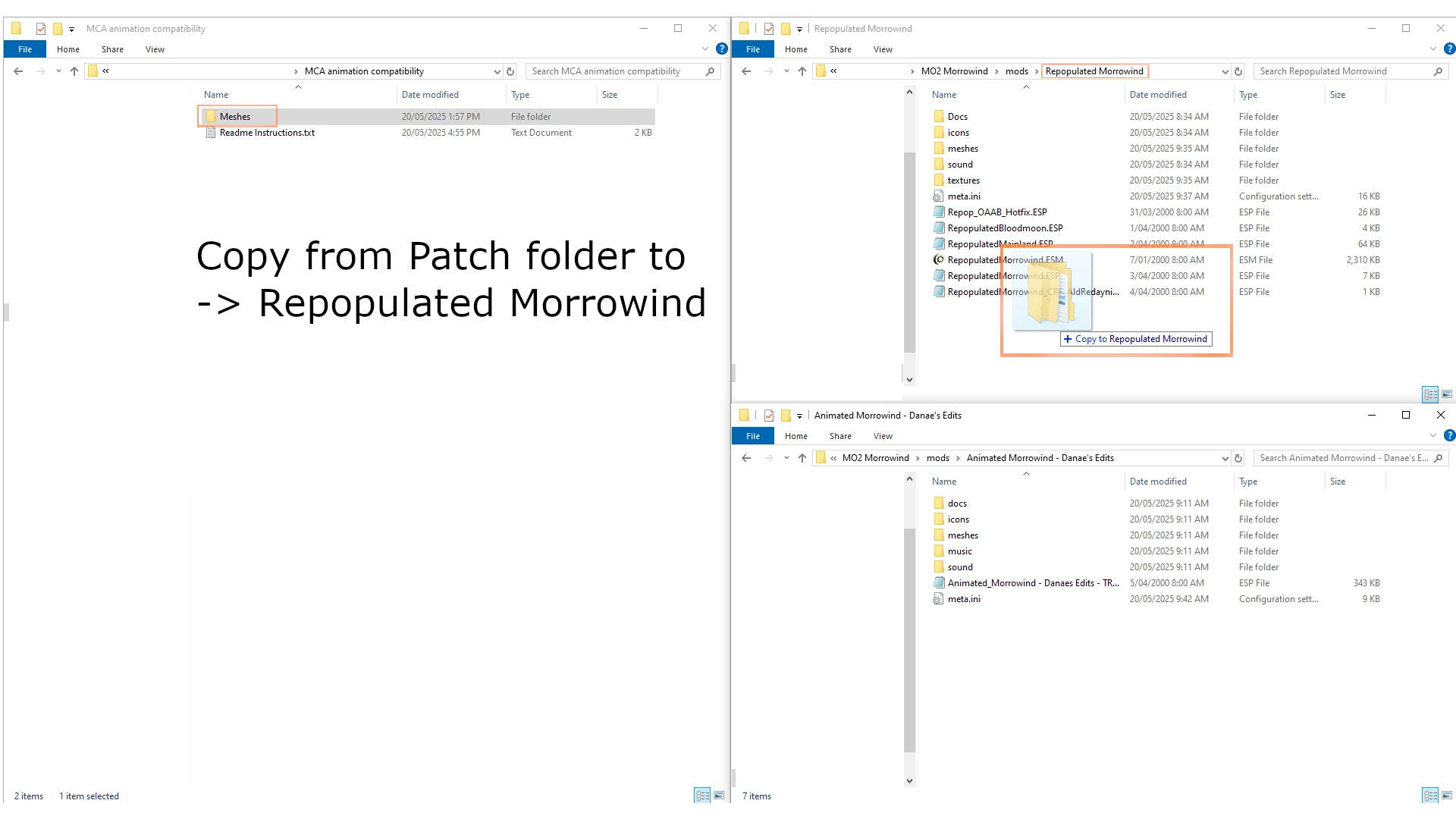Click scrollbar down arrow in Repopulated Morrowind nav pane
This screenshot has height=819, width=1456.
click(x=909, y=380)
